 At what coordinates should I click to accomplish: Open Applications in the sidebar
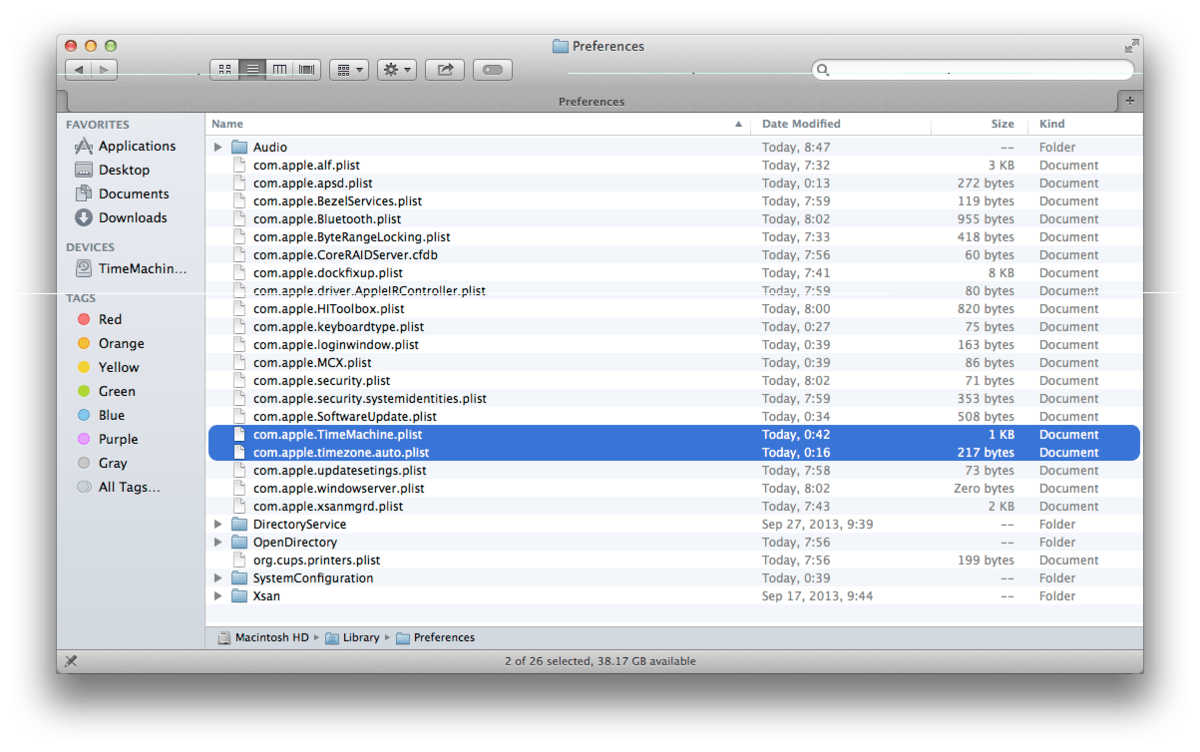[x=125, y=146]
